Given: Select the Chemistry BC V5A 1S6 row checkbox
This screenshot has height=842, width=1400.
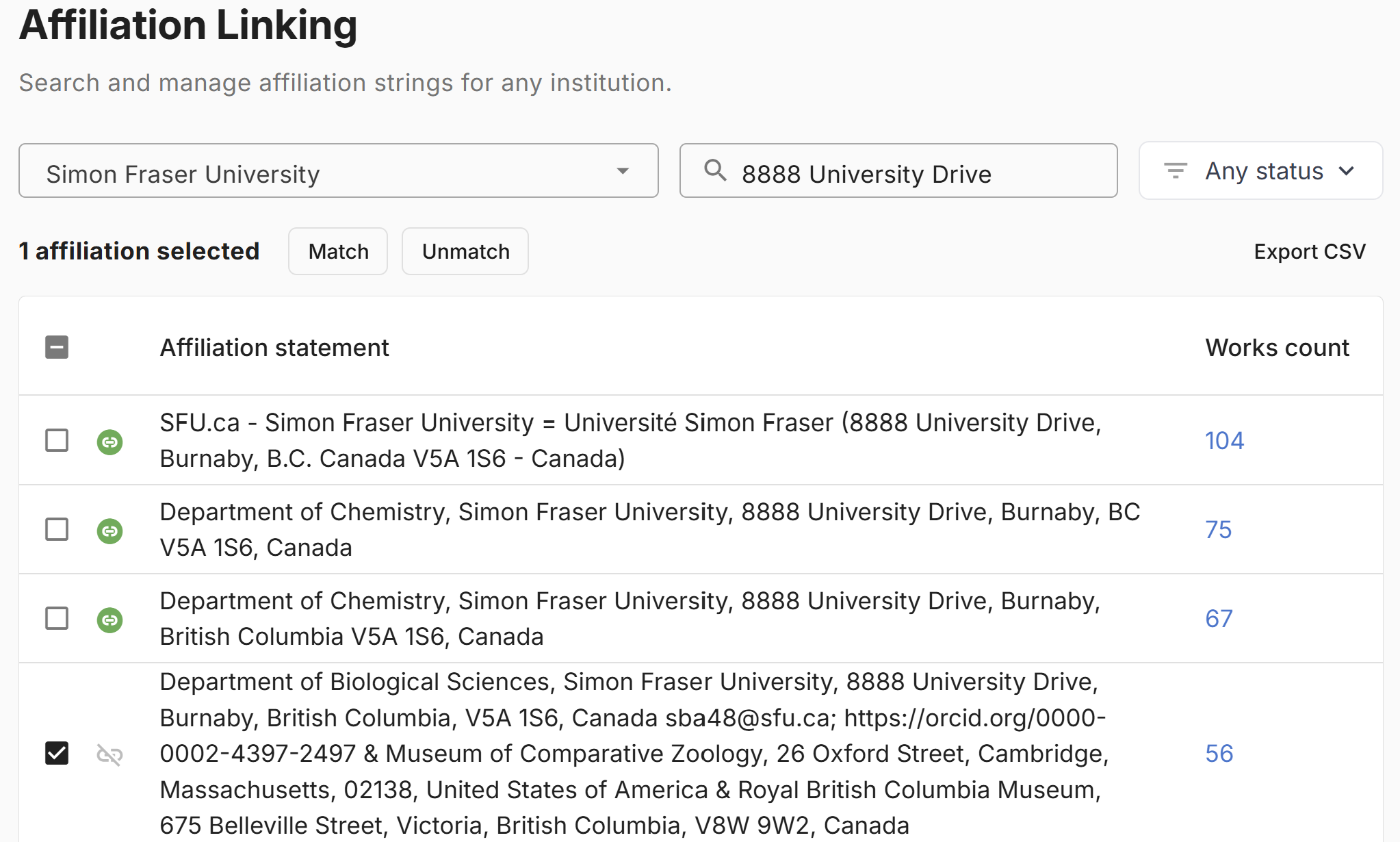Looking at the screenshot, I should [x=57, y=529].
